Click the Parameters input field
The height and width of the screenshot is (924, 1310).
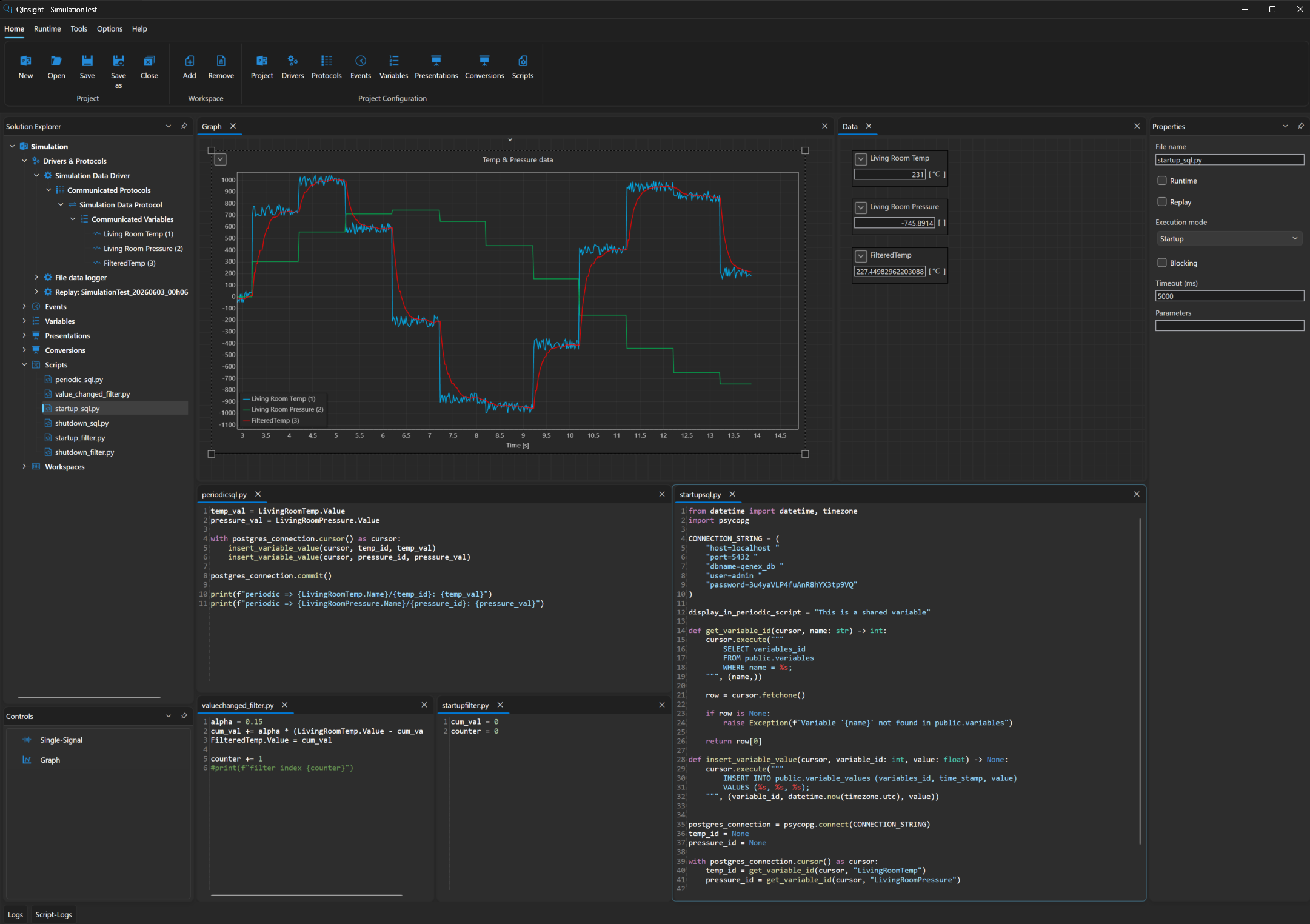click(x=1229, y=326)
